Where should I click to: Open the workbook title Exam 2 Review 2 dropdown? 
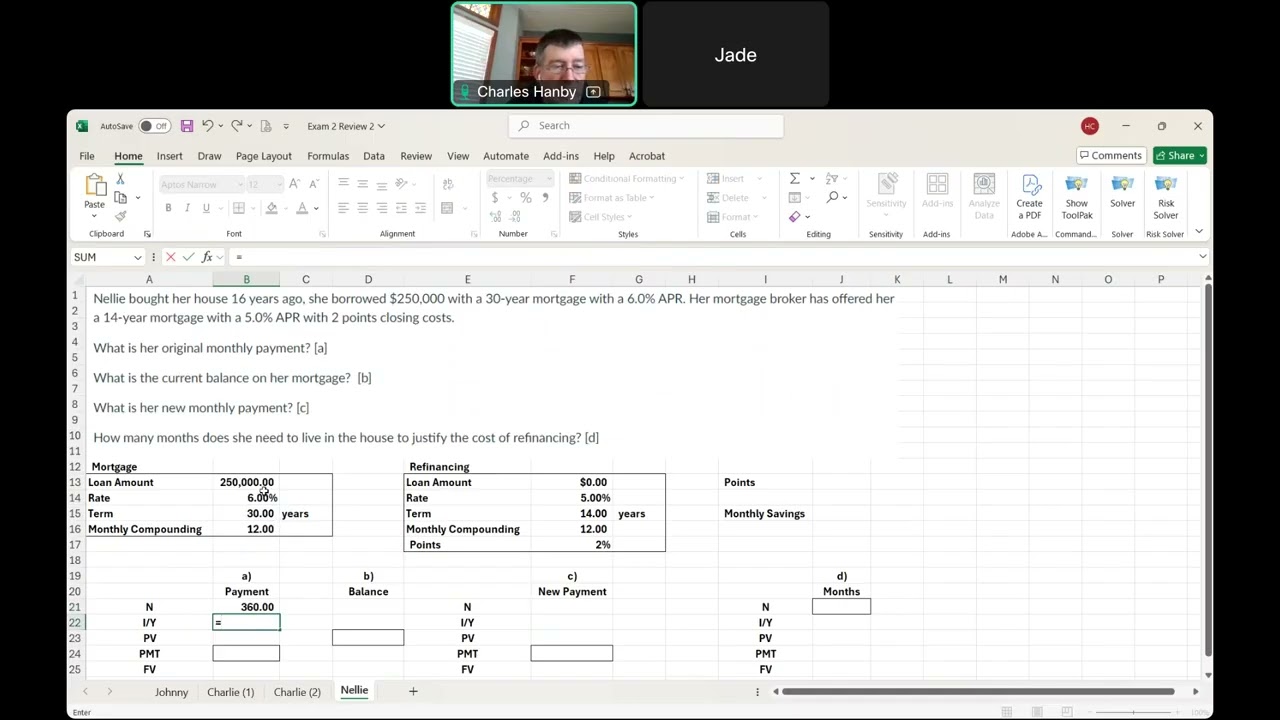click(346, 126)
